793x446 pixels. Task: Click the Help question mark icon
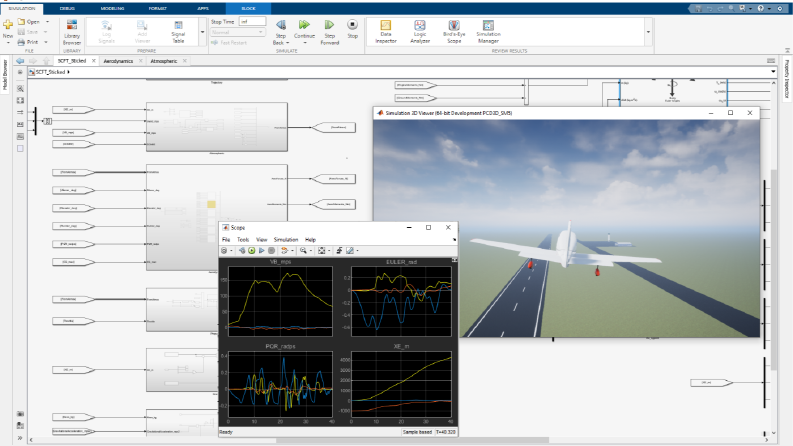[760, 9]
